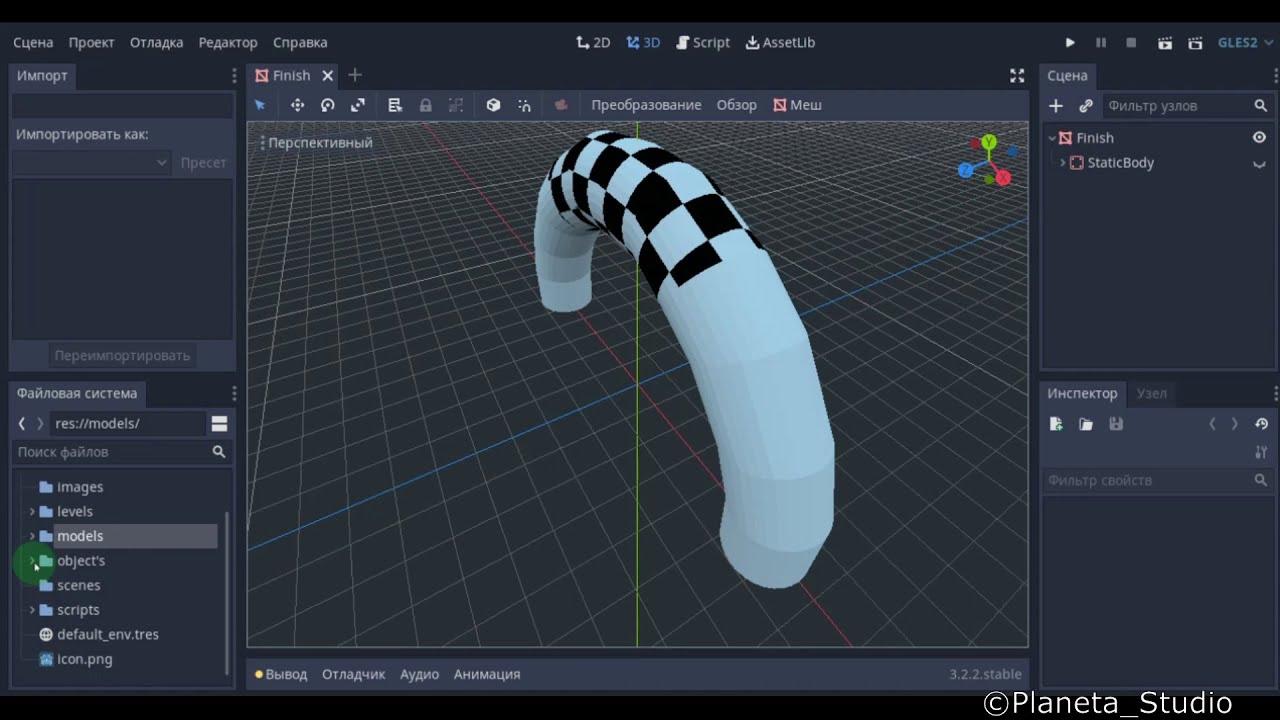Image resolution: width=1280 pixels, height=720 pixels.
Task: Collapse the Finish node tree
Action: (x=1052, y=138)
